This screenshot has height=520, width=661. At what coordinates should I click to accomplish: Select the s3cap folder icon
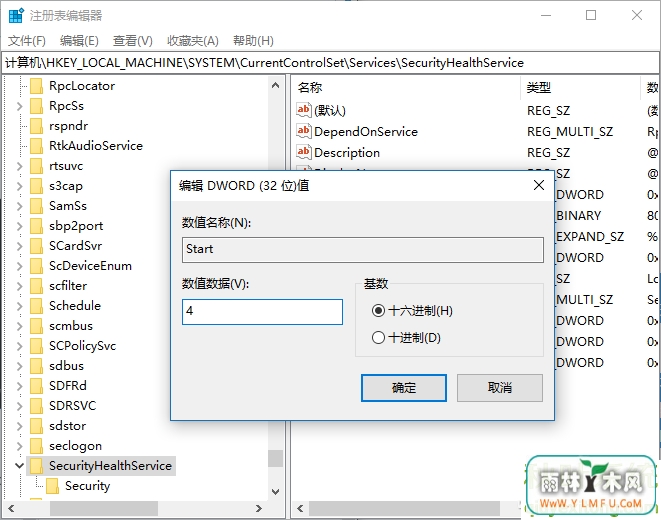click(37, 186)
